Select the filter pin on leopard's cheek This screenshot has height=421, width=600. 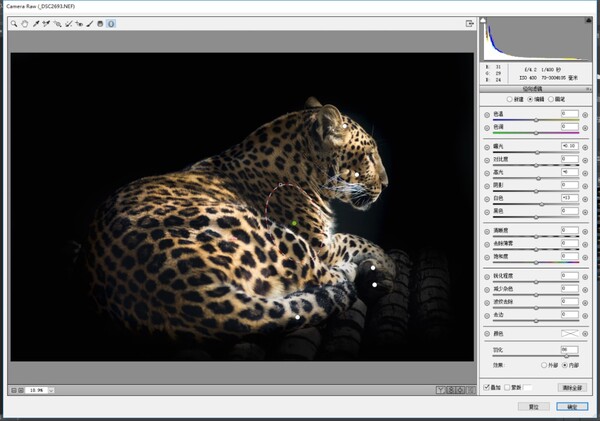(x=357, y=174)
